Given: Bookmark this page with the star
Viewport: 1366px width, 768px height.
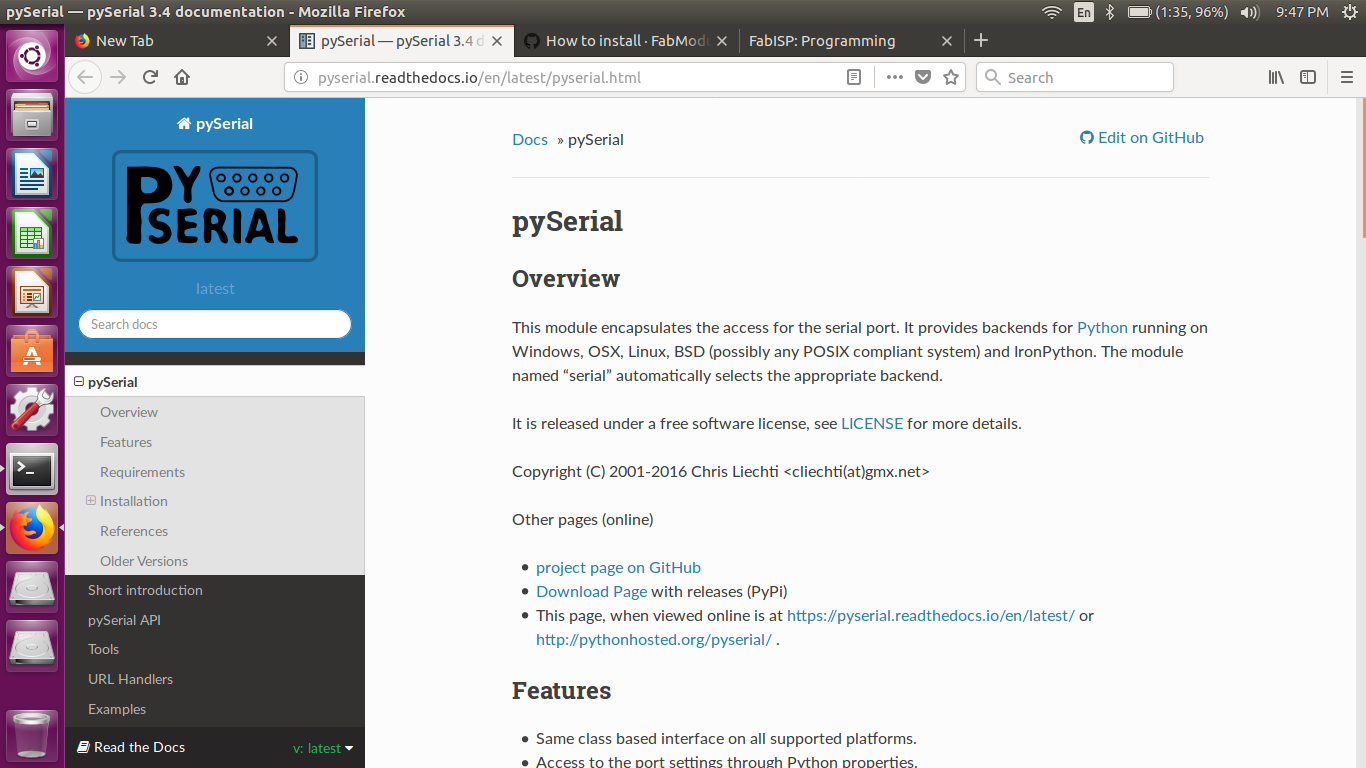Looking at the screenshot, I should (951, 77).
